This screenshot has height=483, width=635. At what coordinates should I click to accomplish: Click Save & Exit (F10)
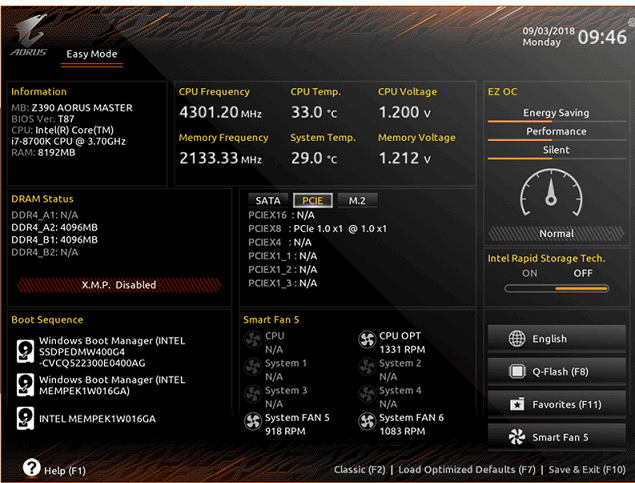pyautogui.click(x=587, y=470)
